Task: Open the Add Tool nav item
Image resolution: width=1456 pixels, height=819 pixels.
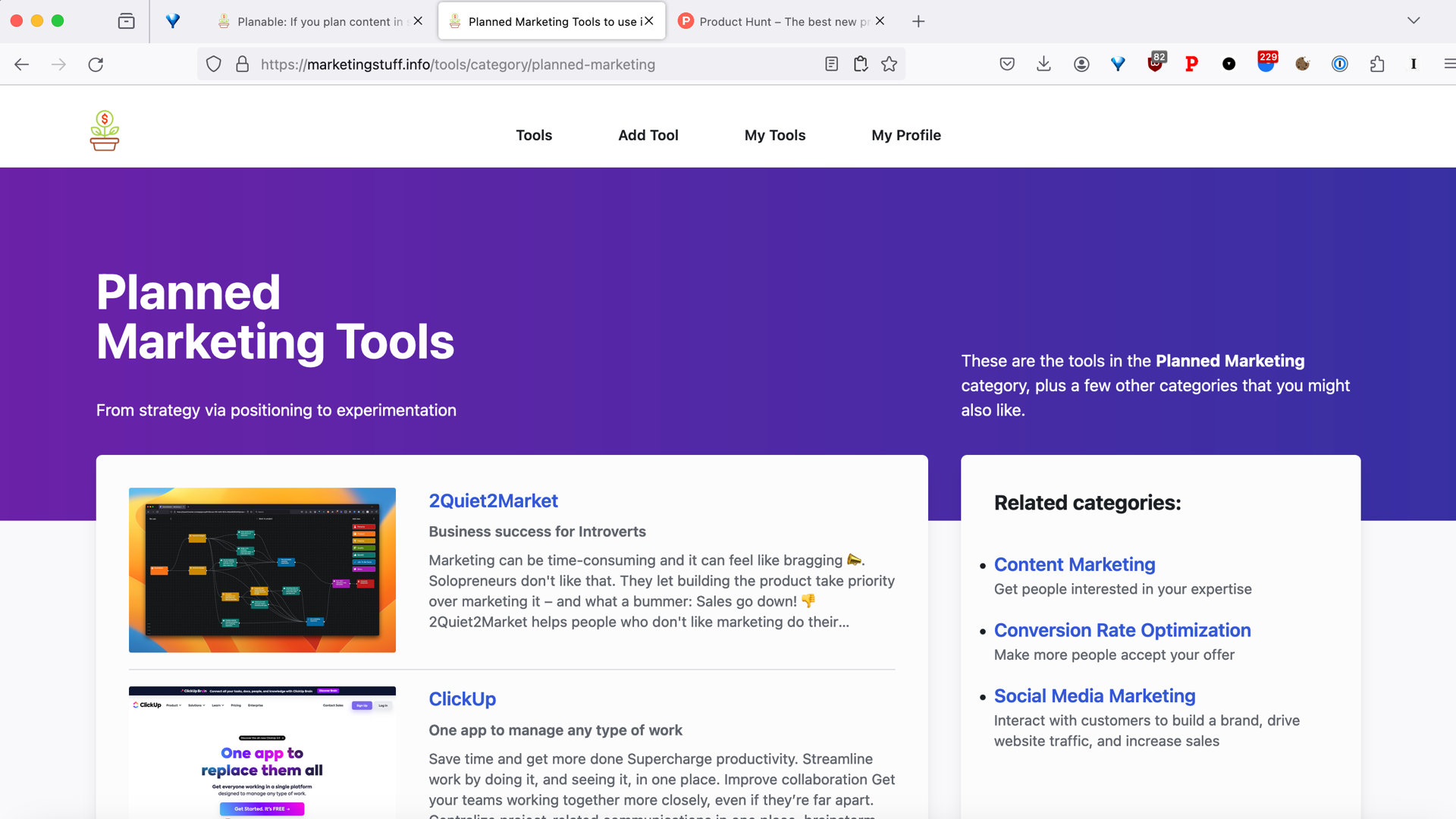Action: click(648, 135)
